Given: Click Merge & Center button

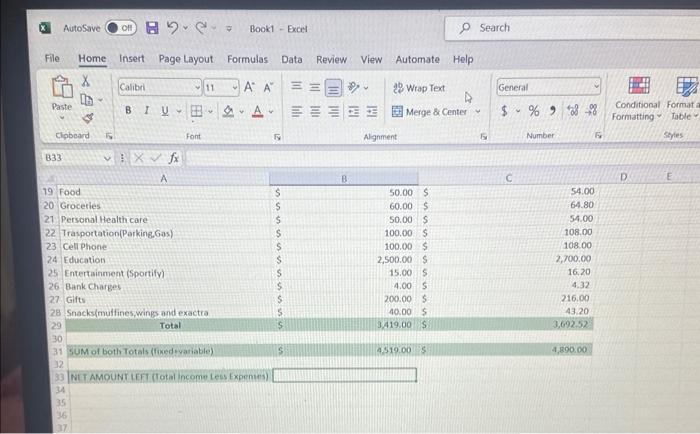Looking at the screenshot, I should pos(429,112).
